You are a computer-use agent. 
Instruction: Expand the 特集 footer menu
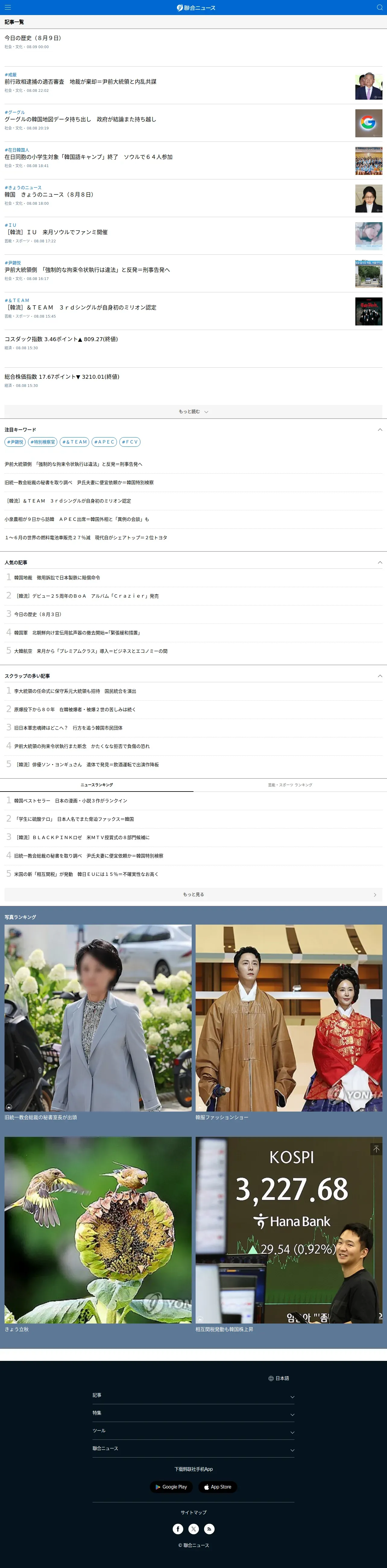pyautogui.click(x=193, y=1413)
